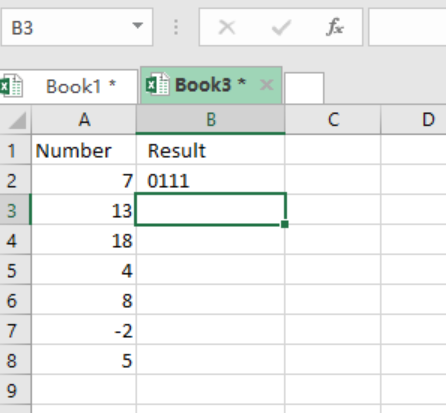Click the Select All triangle corner

[17, 120]
